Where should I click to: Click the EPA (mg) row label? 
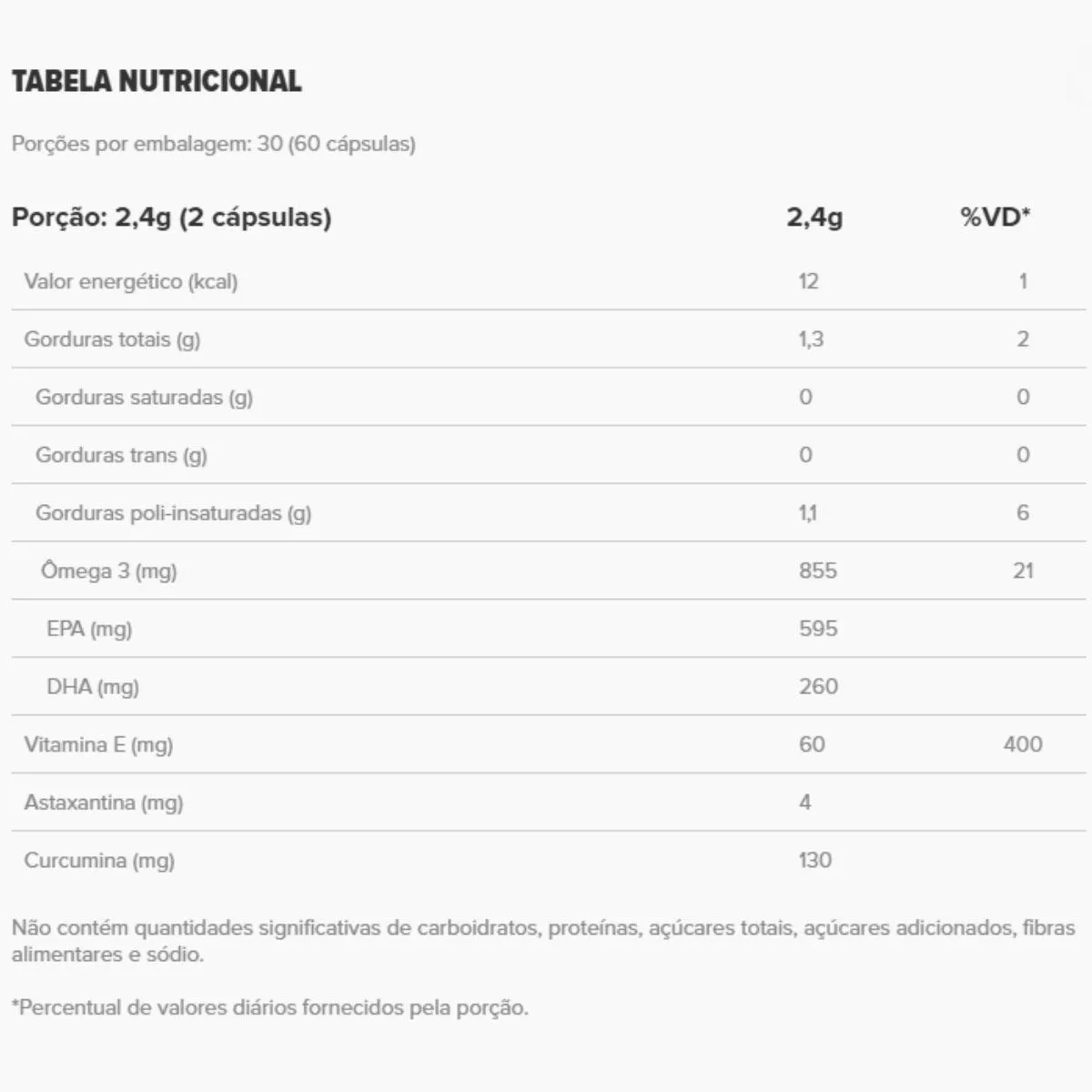[x=89, y=629]
